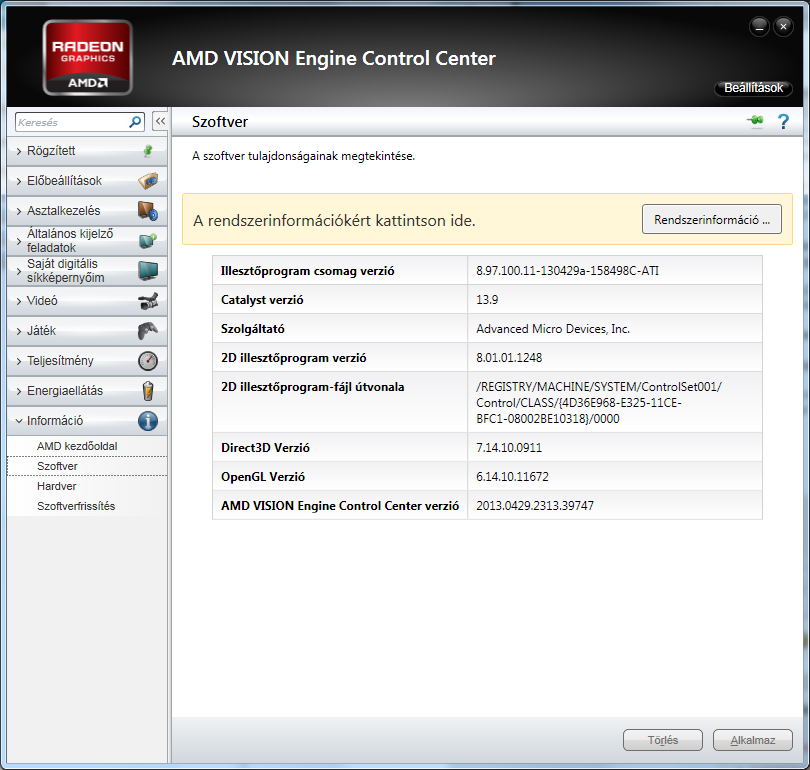810x770 pixels.
Task: Close the Control Center window
Action: pos(783,26)
